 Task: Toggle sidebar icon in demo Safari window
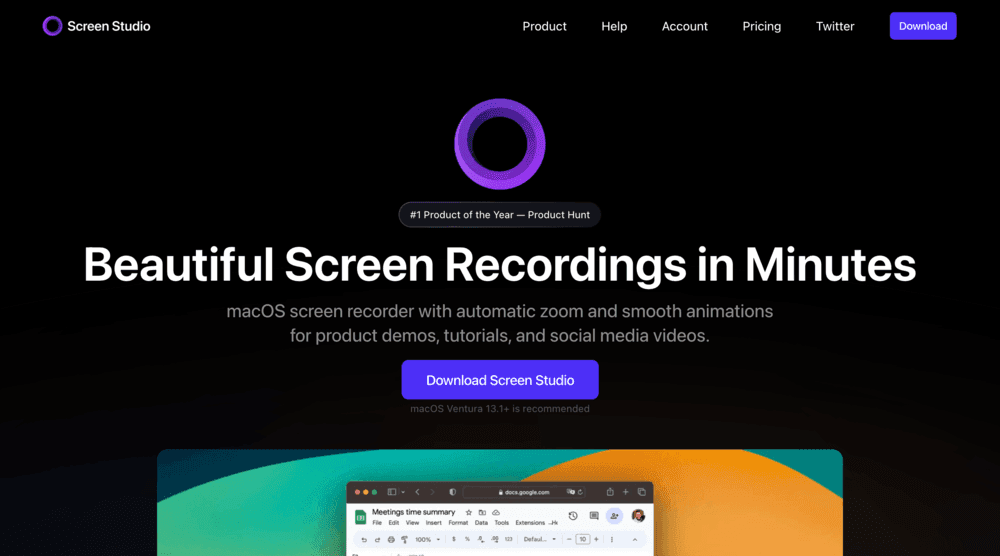point(392,492)
